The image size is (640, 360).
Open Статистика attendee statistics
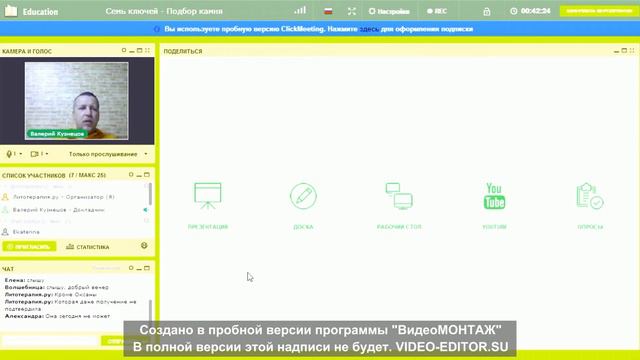[88, 247]
